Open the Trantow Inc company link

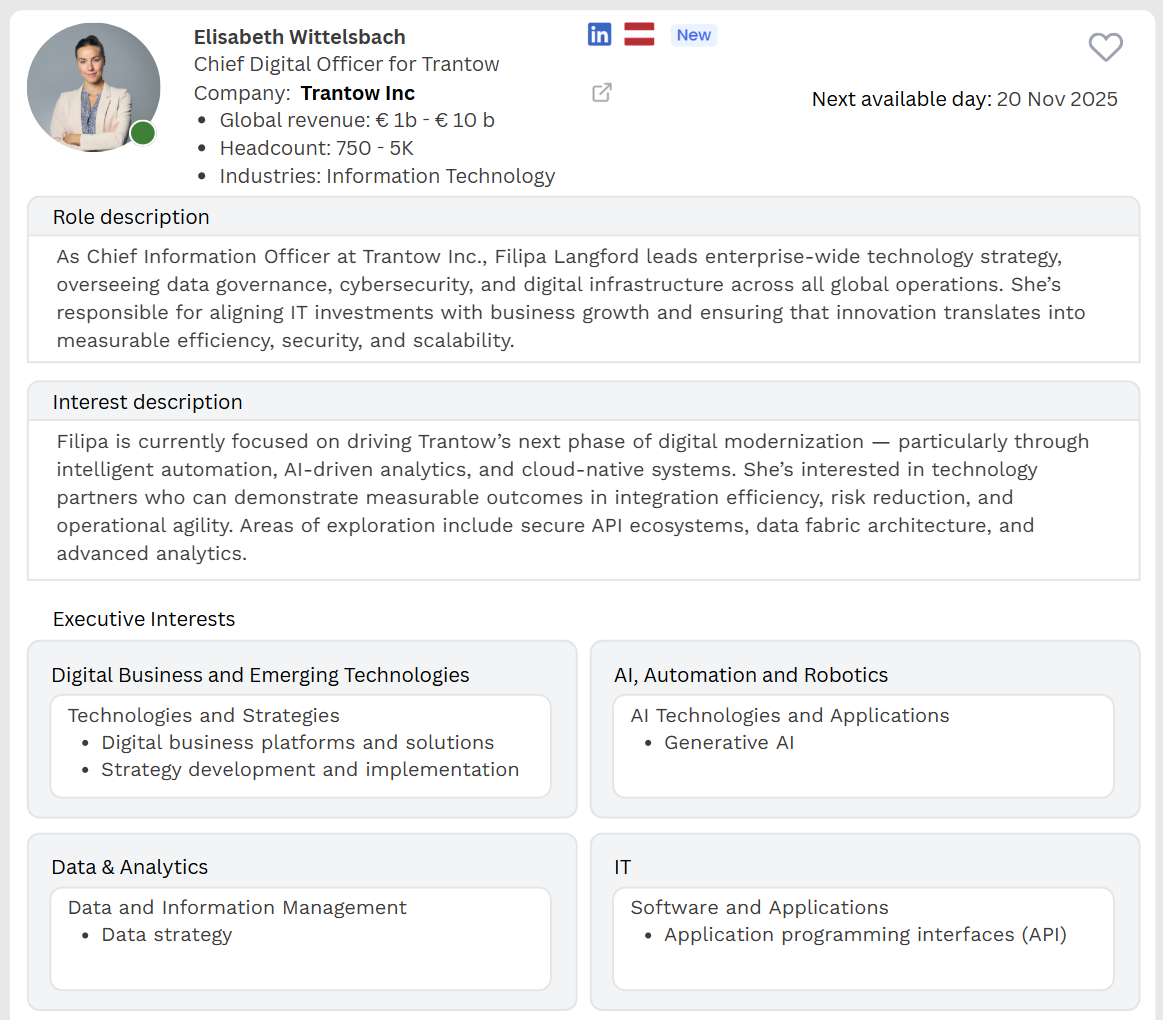coord(357,93)
